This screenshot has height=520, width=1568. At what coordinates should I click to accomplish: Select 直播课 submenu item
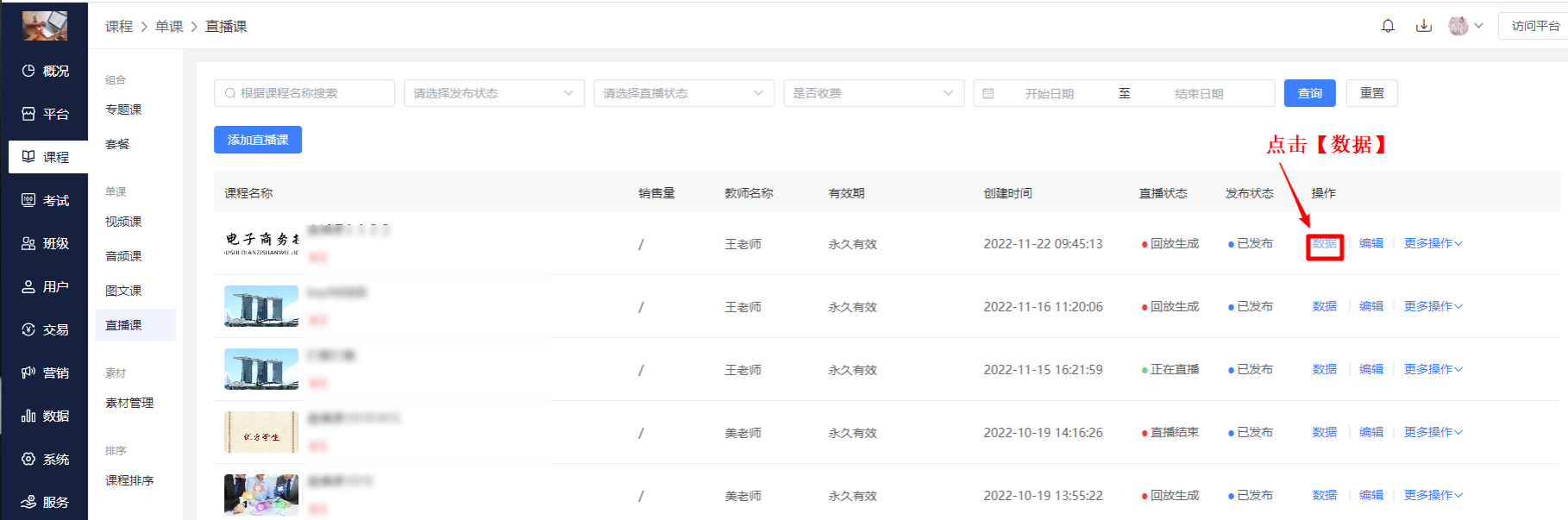click(135, 325)
